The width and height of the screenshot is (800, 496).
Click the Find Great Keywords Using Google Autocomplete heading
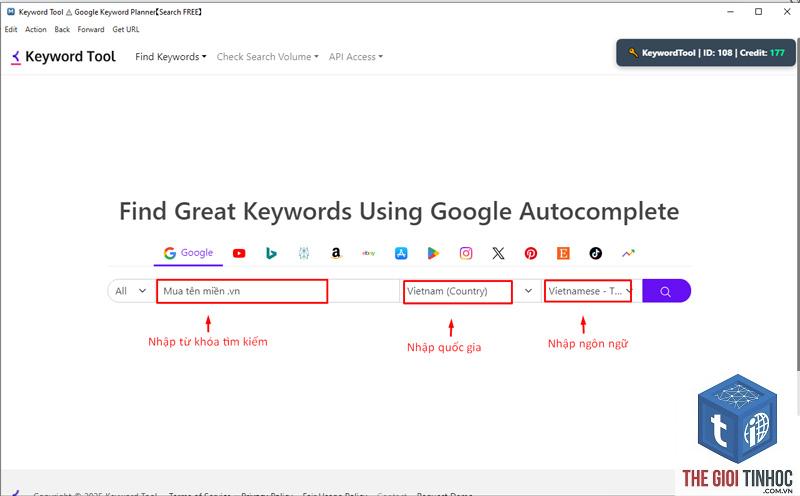click(399, 211)
